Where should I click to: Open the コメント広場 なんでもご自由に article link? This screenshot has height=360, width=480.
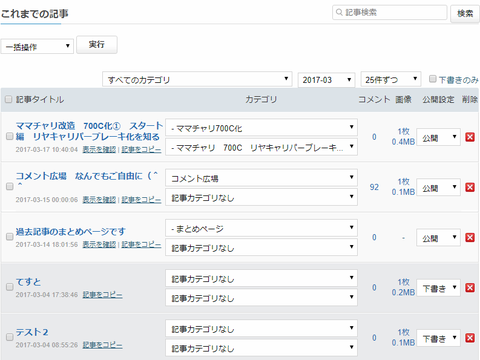87,178
